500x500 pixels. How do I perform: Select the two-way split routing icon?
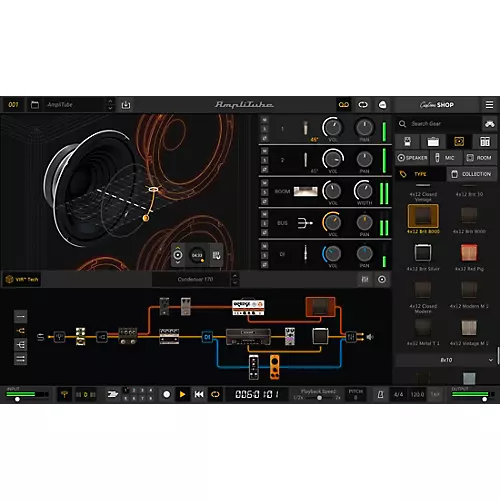(20, 331)
